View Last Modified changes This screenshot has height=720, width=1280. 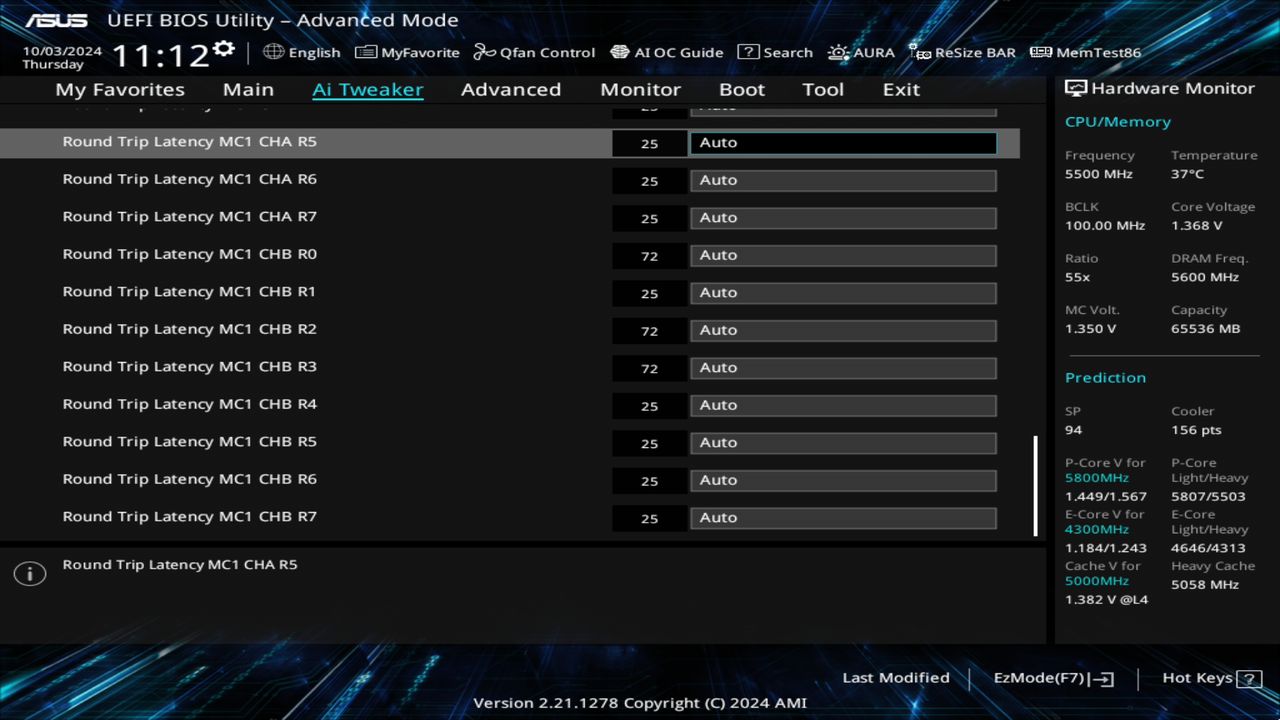[896, 678]
